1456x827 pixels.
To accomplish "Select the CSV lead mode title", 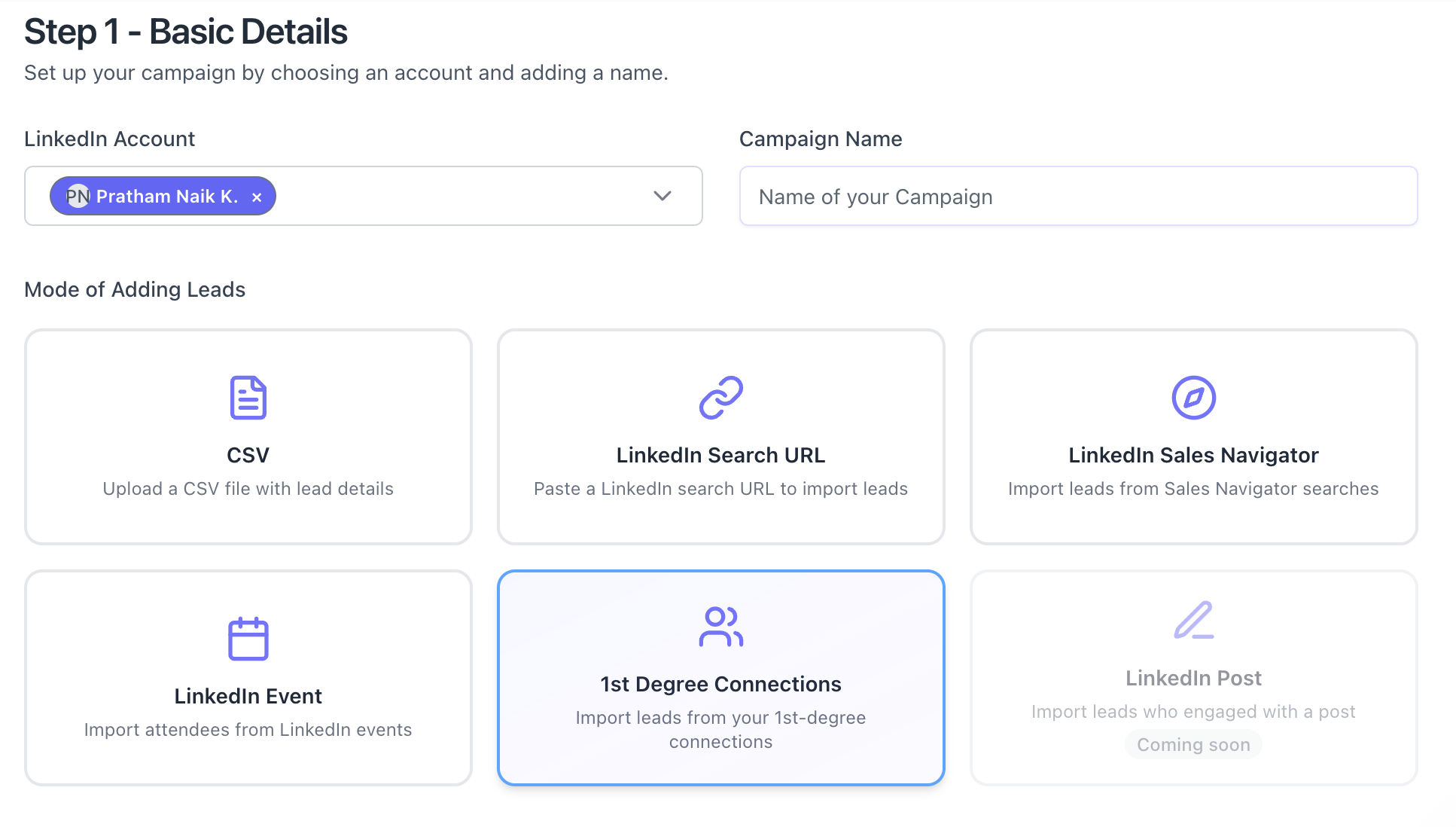I will click(x=248, y=455).
